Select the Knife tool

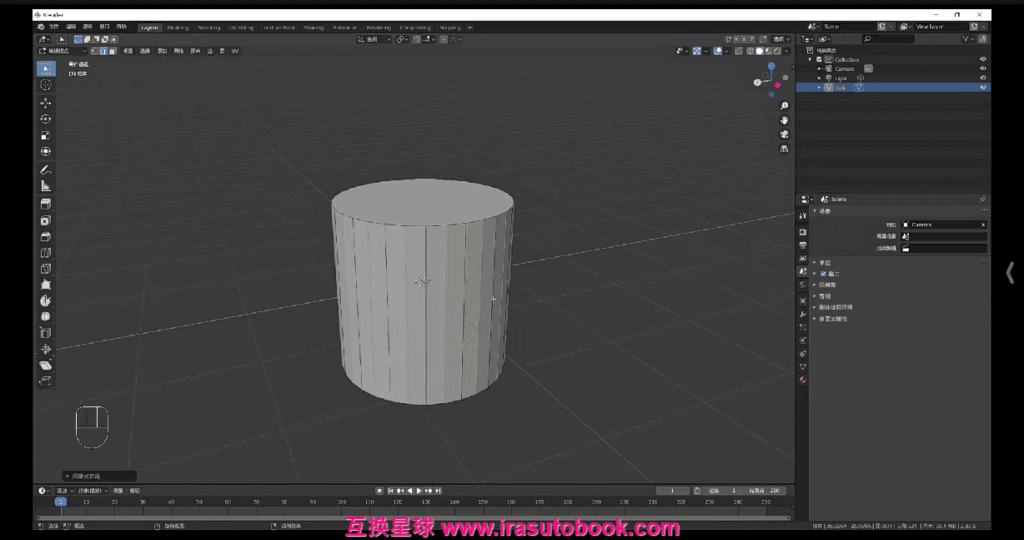(x=46, y=268)
